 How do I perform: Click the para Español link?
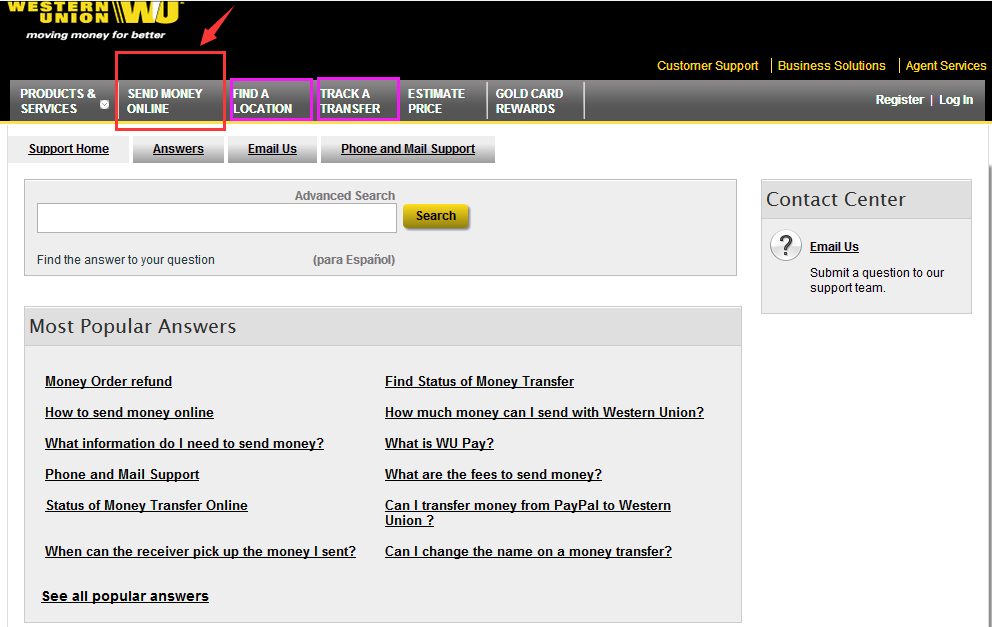point(354,259)
